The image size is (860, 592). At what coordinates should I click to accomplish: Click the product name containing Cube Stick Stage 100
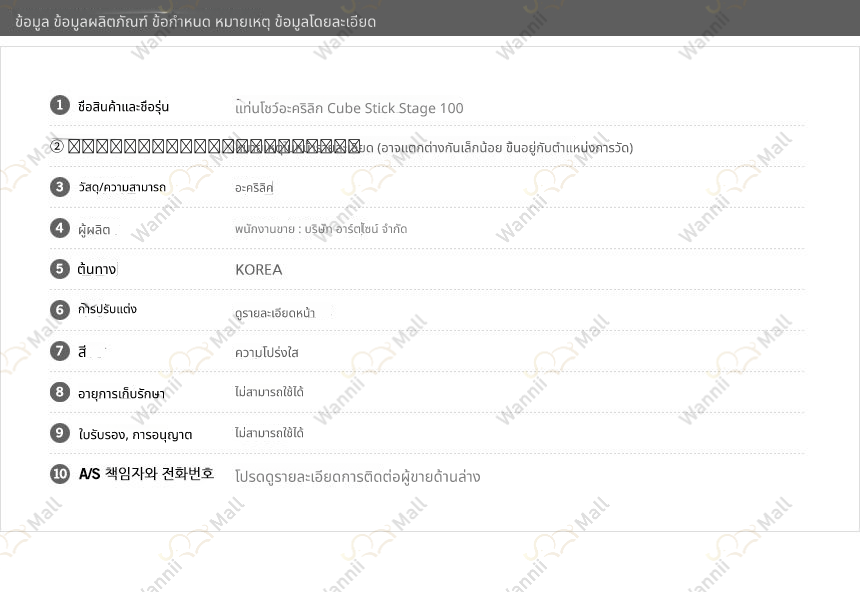click(349, 108)
